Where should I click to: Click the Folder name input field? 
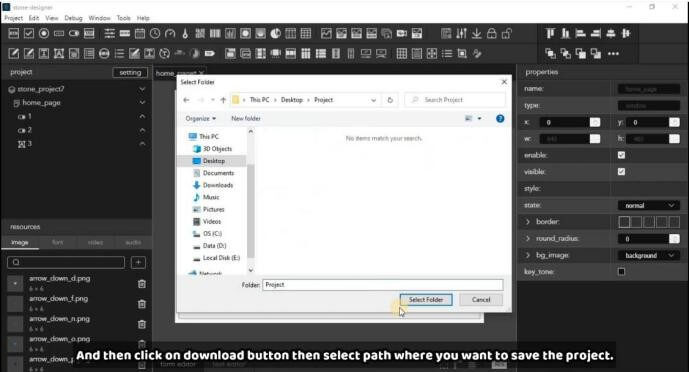383,285
